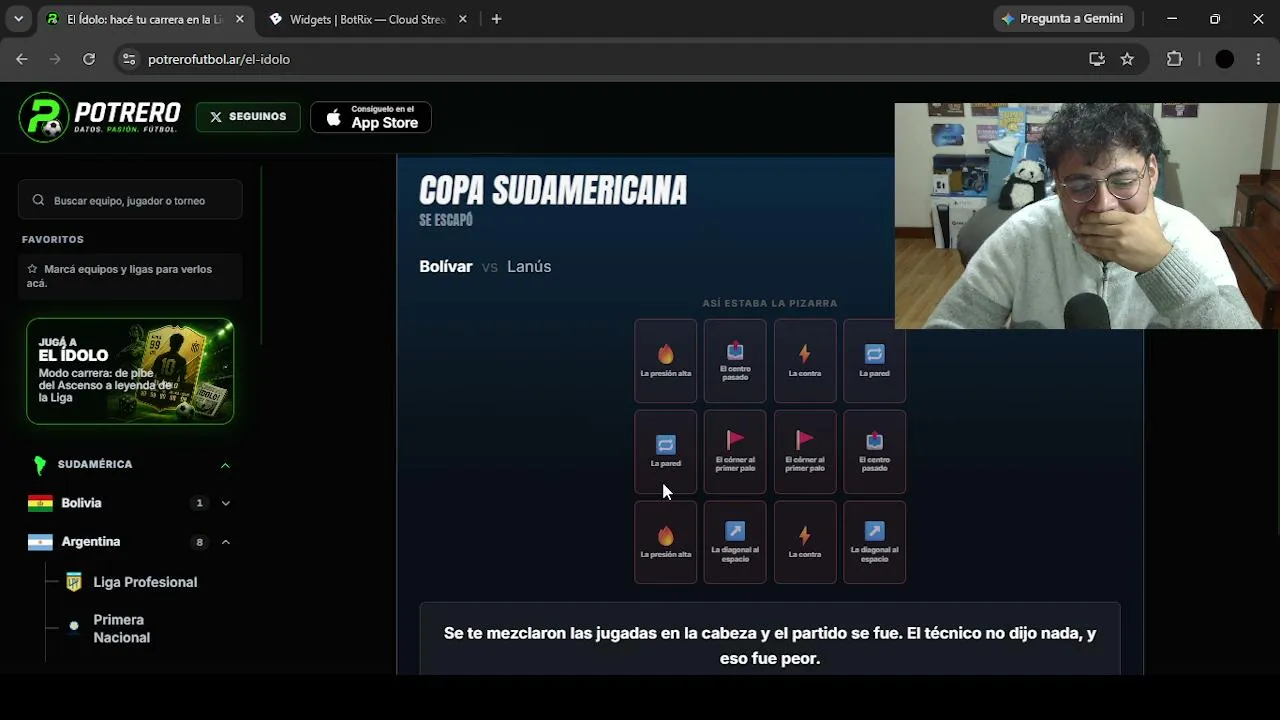The height and width of the screenshot is (720, 1280).
Task: Click the Pregunta a Gemini button
Action: pos(1065,19)
